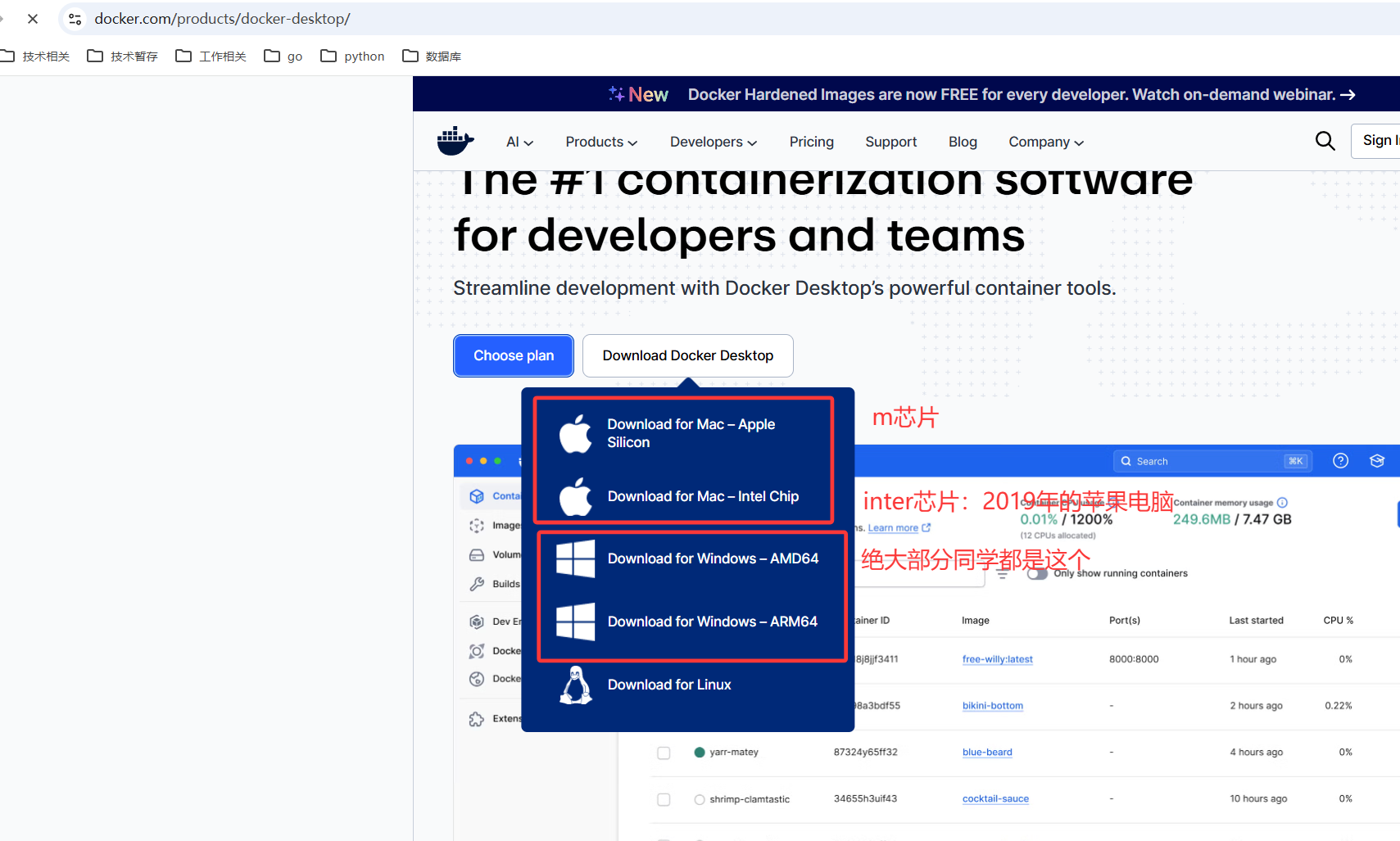Open the Learn more link

(899, 528)
